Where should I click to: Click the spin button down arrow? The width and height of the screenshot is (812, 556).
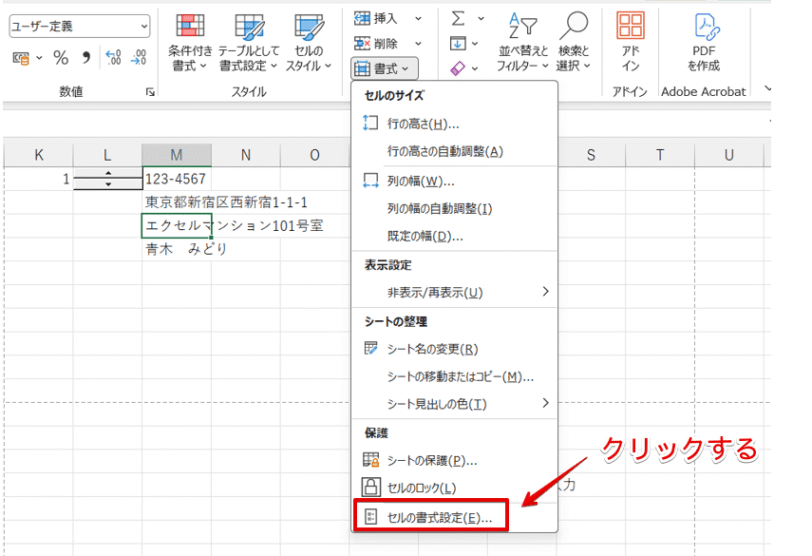[108, 184]
